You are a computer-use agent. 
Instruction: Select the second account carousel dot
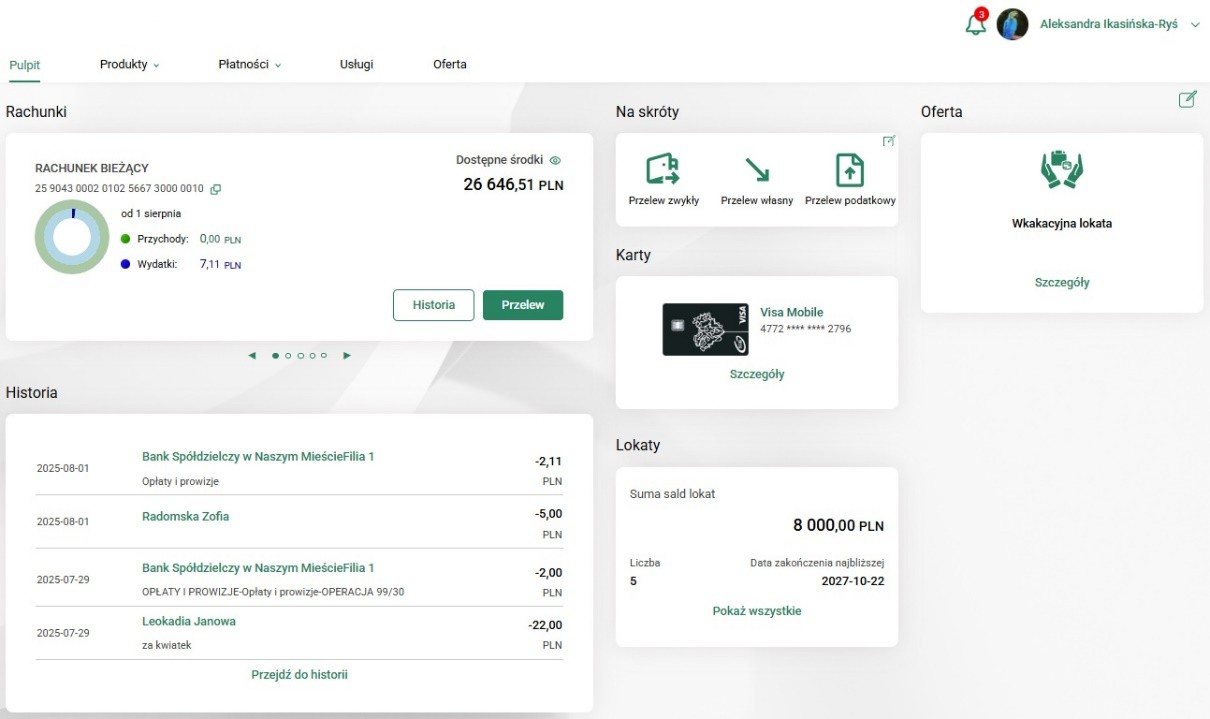(288, 355)
